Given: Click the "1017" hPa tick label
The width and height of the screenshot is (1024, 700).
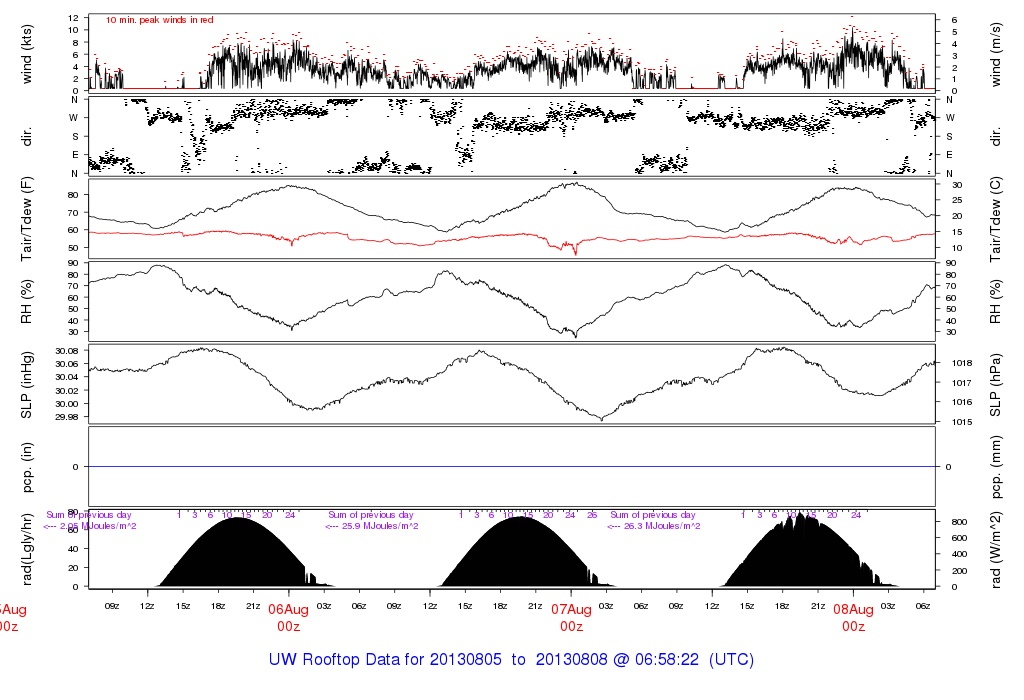Looking at the screenshot, I should [961, 383].
